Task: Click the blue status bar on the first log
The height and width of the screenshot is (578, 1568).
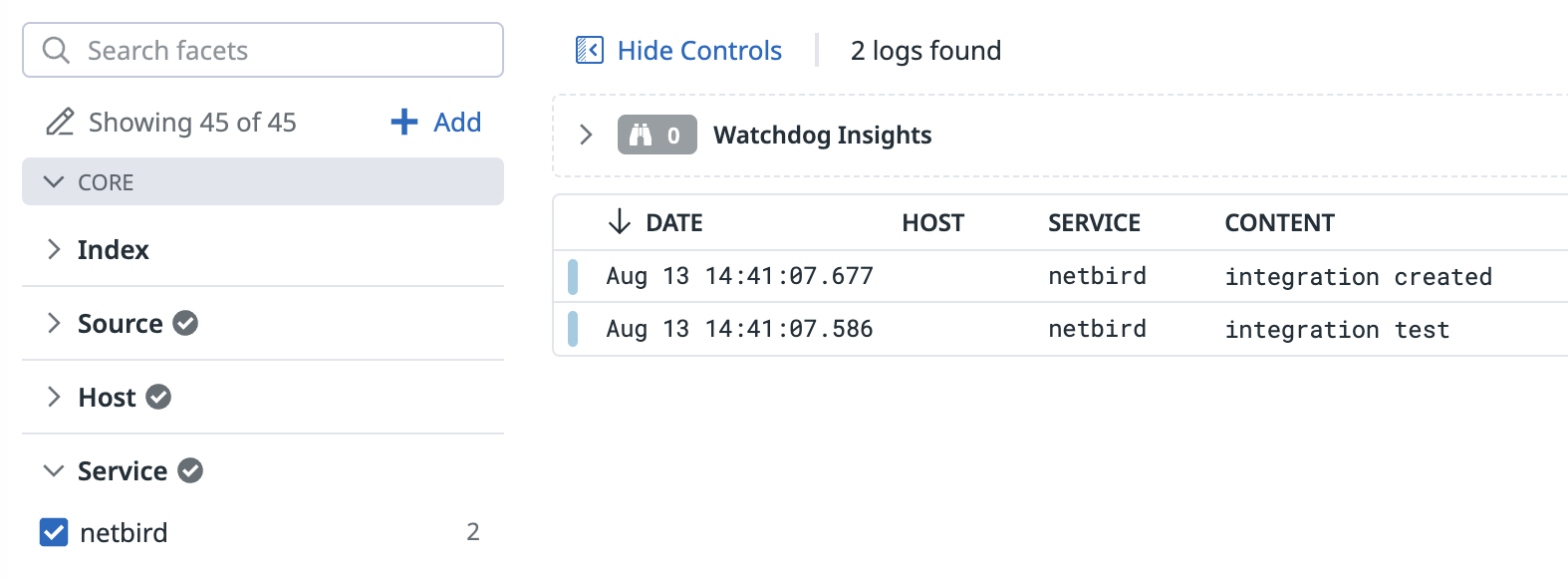Action: [x=573, y=276]
